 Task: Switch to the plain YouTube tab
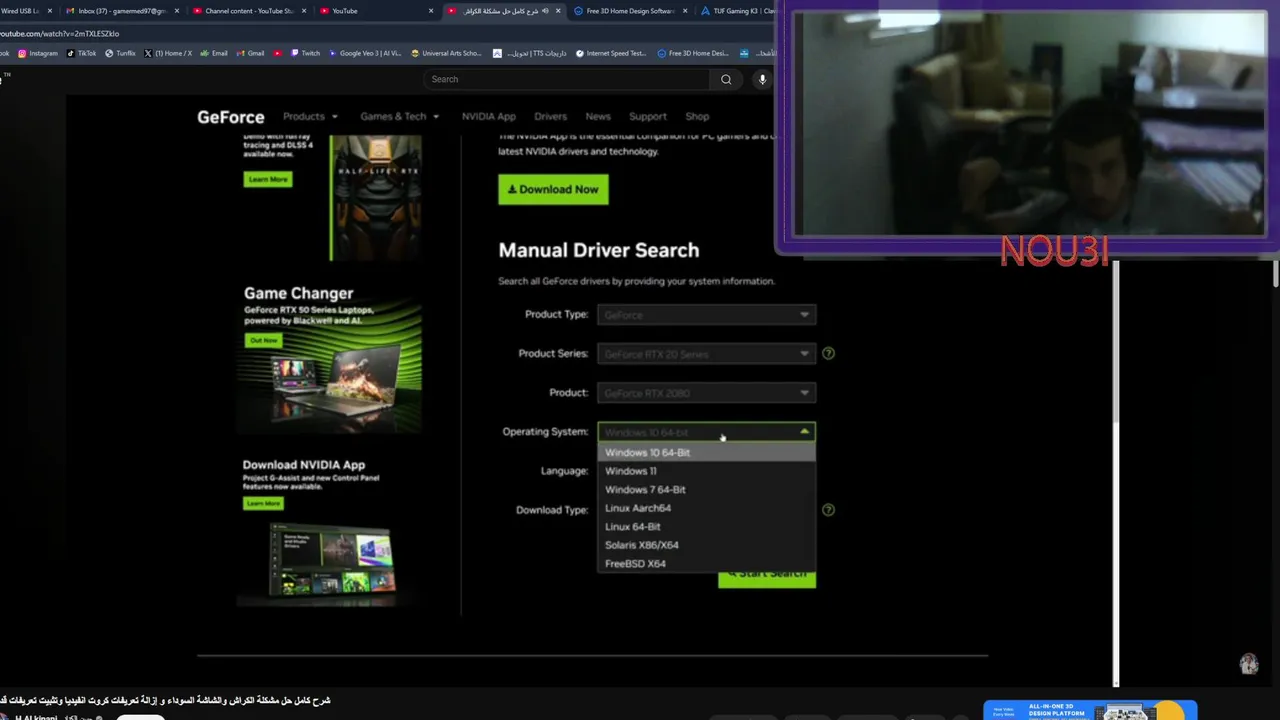coord(375,11)
